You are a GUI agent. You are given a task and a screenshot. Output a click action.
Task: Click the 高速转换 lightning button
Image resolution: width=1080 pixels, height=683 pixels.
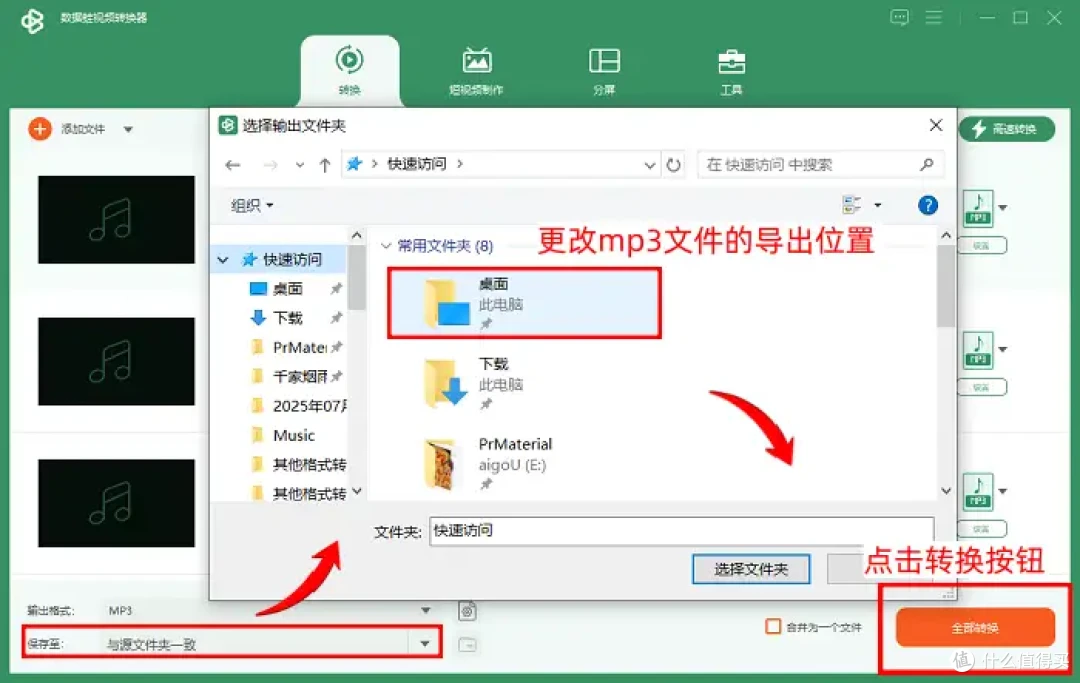click(1006, 129)
